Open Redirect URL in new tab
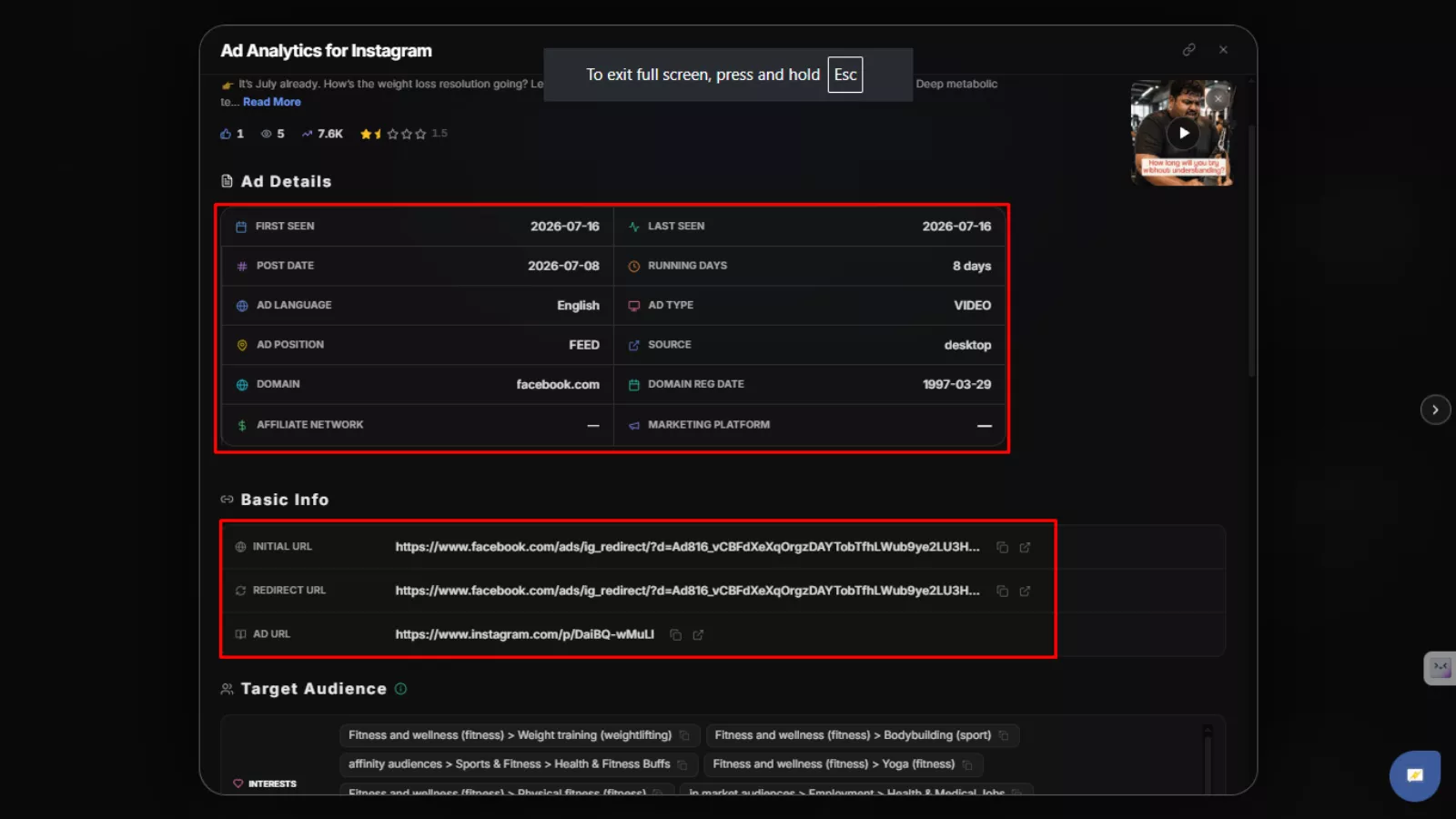This screenshot has width=1456, height=819. click(1025, 591)
